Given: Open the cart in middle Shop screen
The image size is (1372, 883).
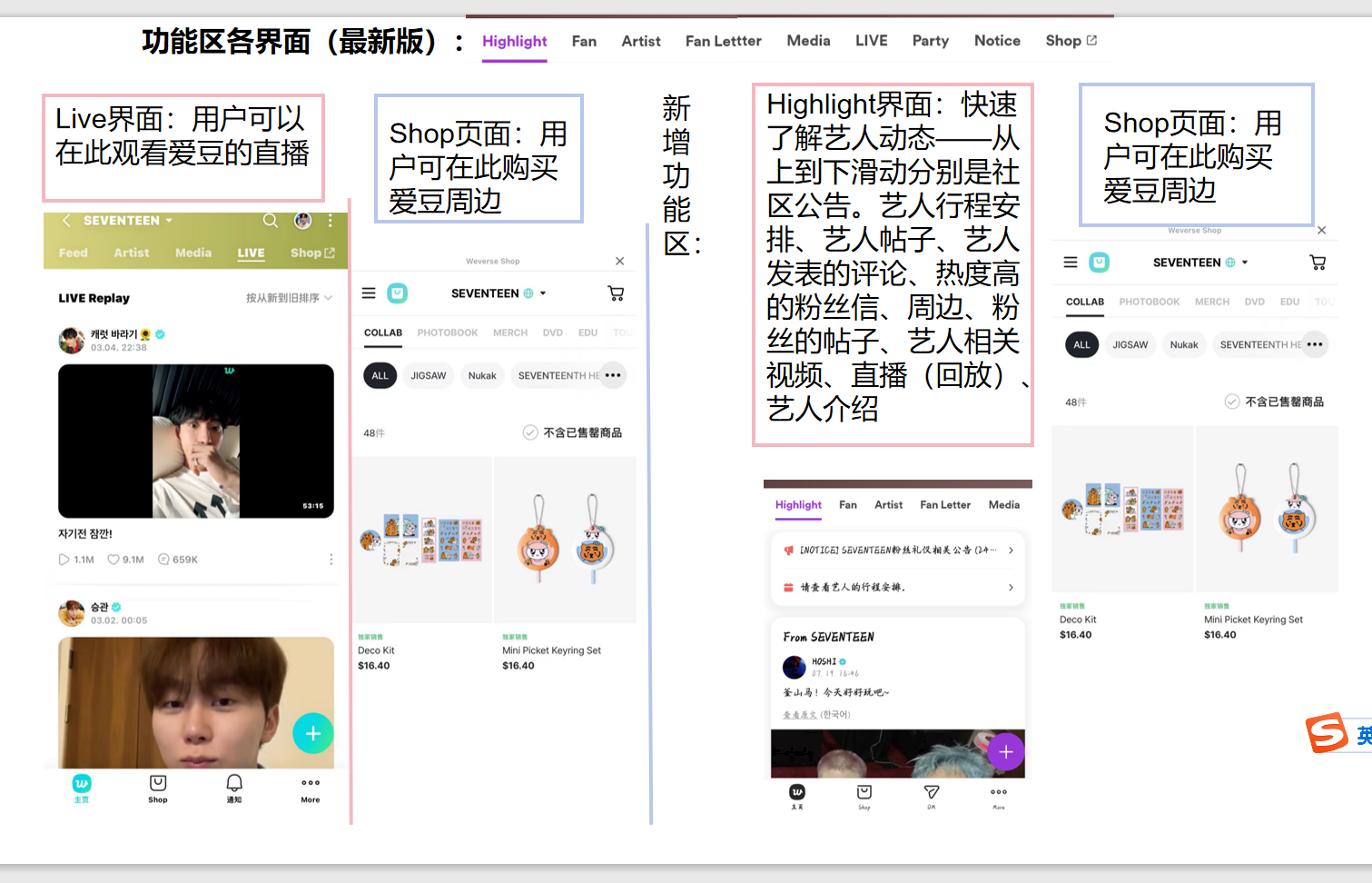Looking at the screenshot, I should click(616, 293).
